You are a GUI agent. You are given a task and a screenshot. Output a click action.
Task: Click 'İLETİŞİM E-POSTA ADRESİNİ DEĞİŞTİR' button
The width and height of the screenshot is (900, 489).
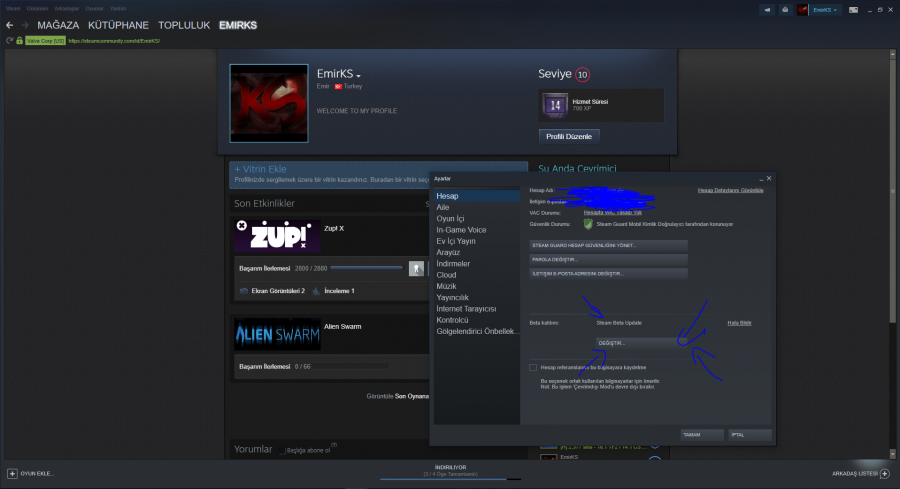pyautogui.click(x=608, y=274)
